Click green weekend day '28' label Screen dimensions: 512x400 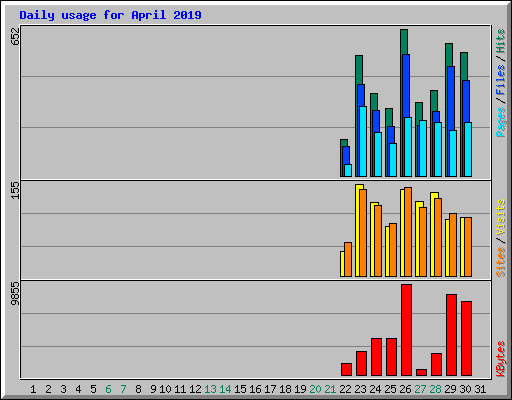click(x=435, y=389)
